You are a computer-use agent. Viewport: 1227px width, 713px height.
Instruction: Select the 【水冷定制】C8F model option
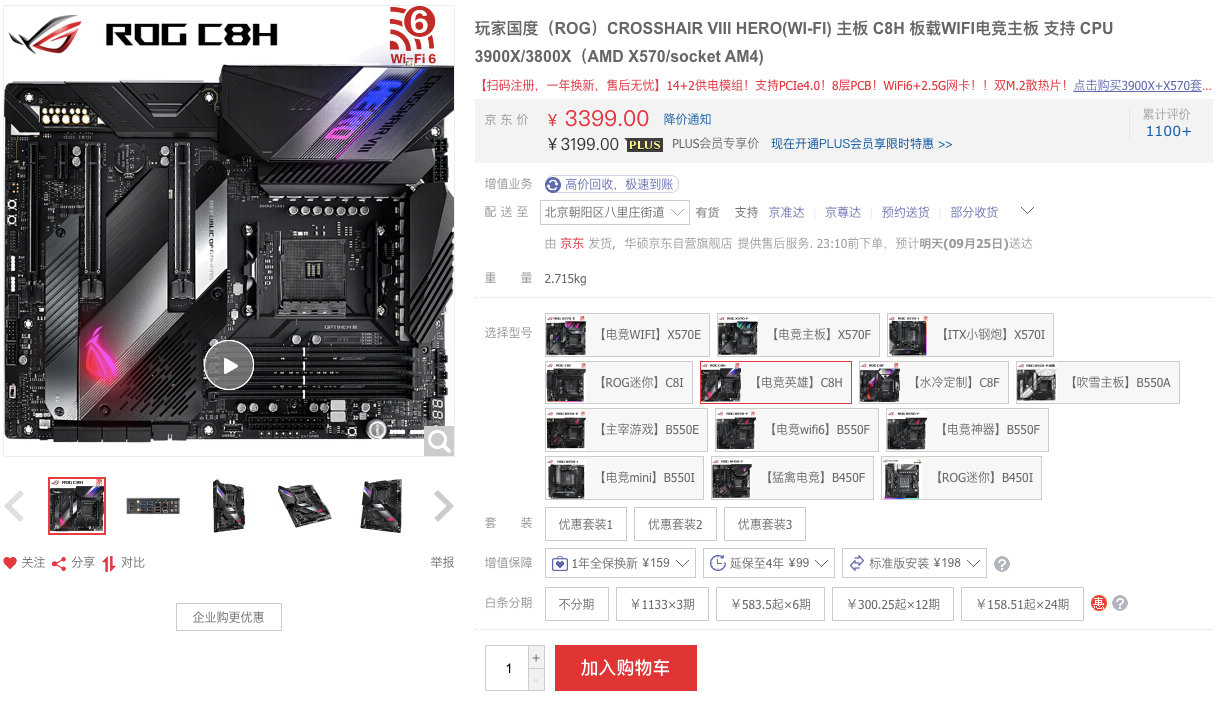click(x=934, y=382)
